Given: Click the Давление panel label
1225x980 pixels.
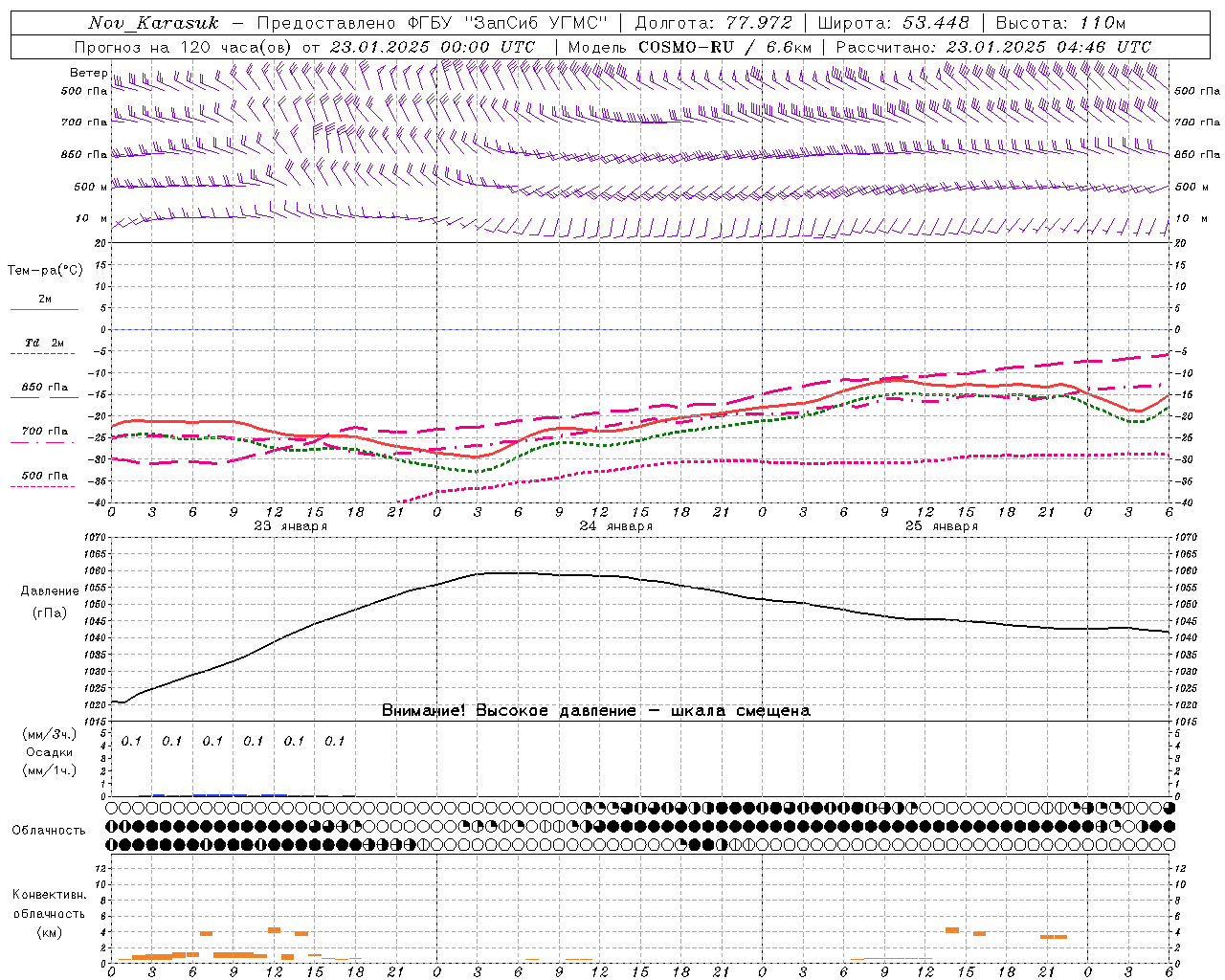Looking at the screenshot, I should point(49,591).
